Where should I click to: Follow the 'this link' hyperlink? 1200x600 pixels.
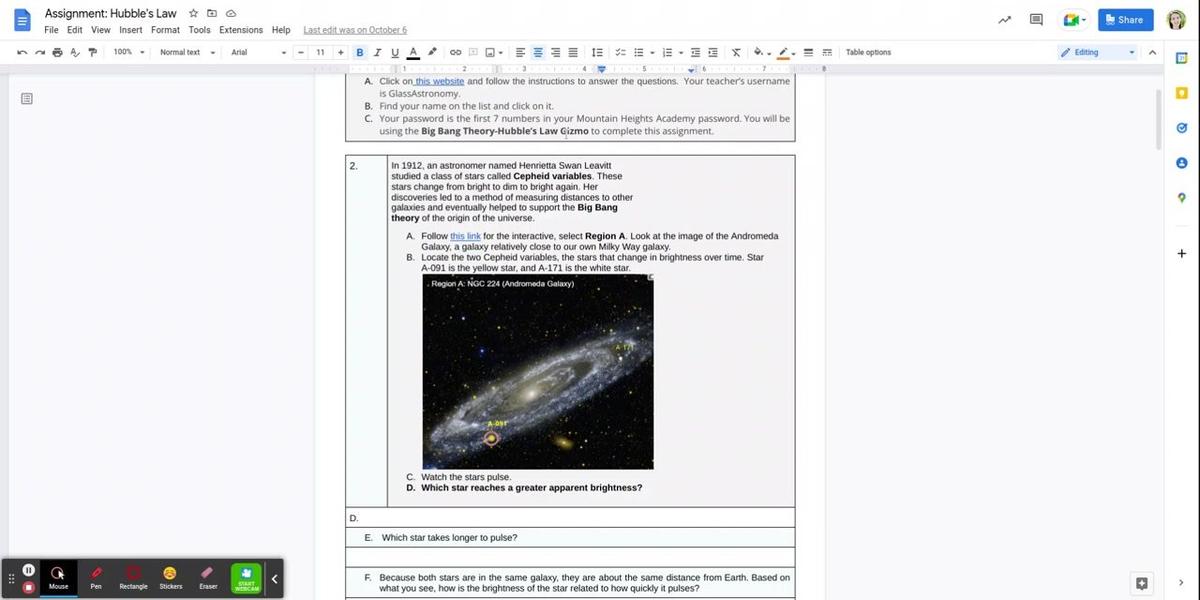[465, 236]
